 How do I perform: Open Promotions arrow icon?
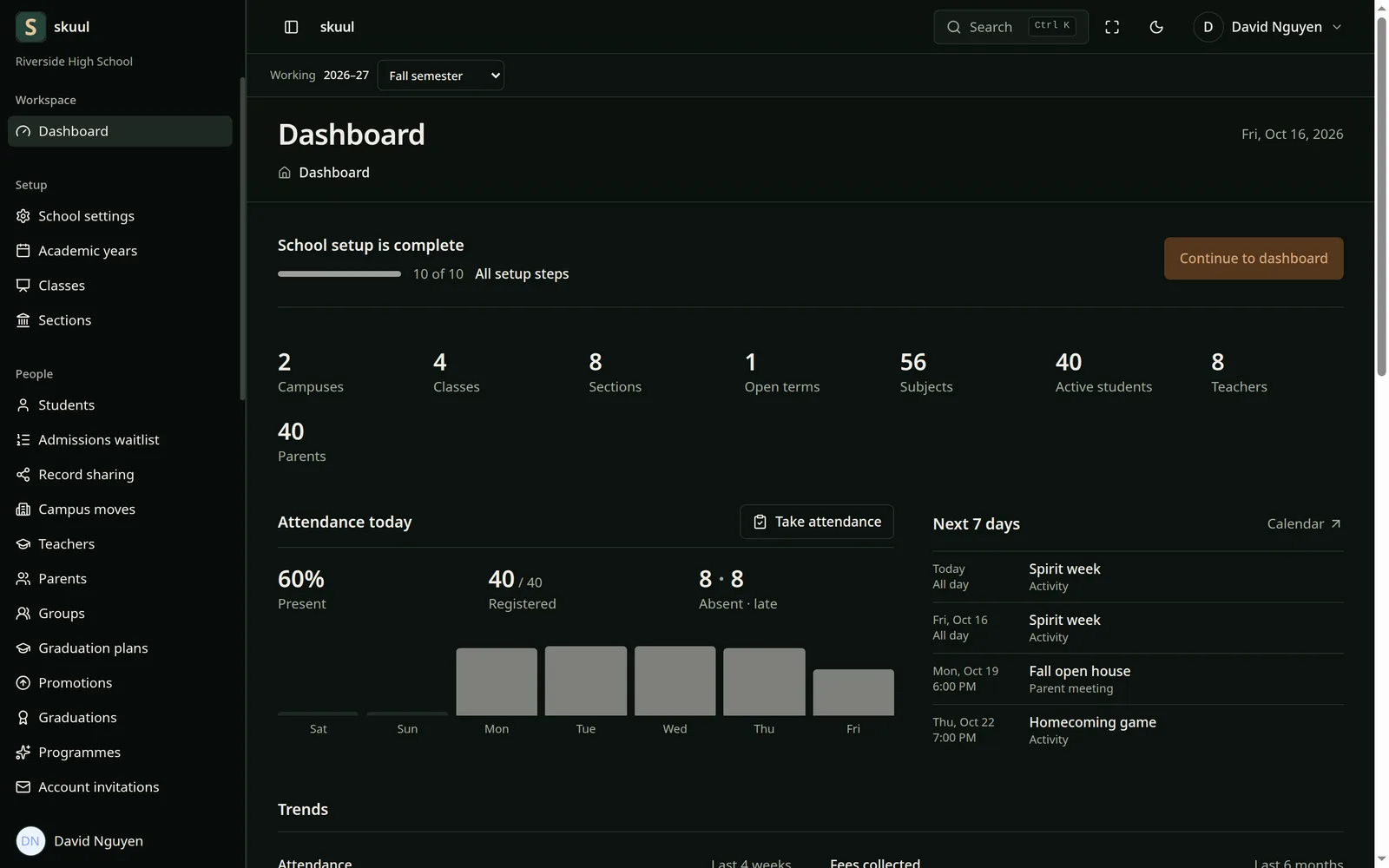23,683
